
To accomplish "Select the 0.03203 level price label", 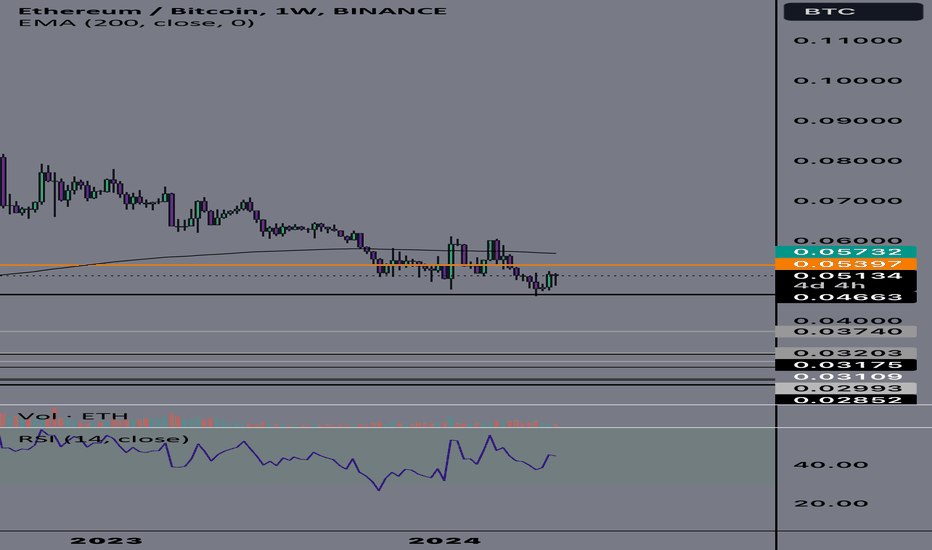I will tap(846, 353).
